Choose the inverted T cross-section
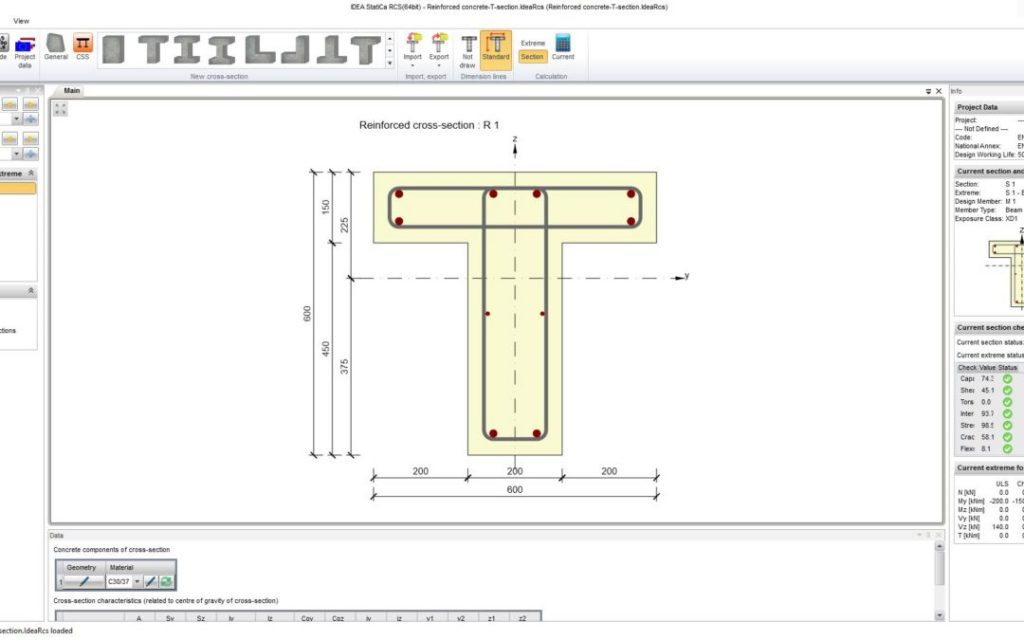Image resolution: width=1024 pixels, height=640 pixels. click(331, 50)
